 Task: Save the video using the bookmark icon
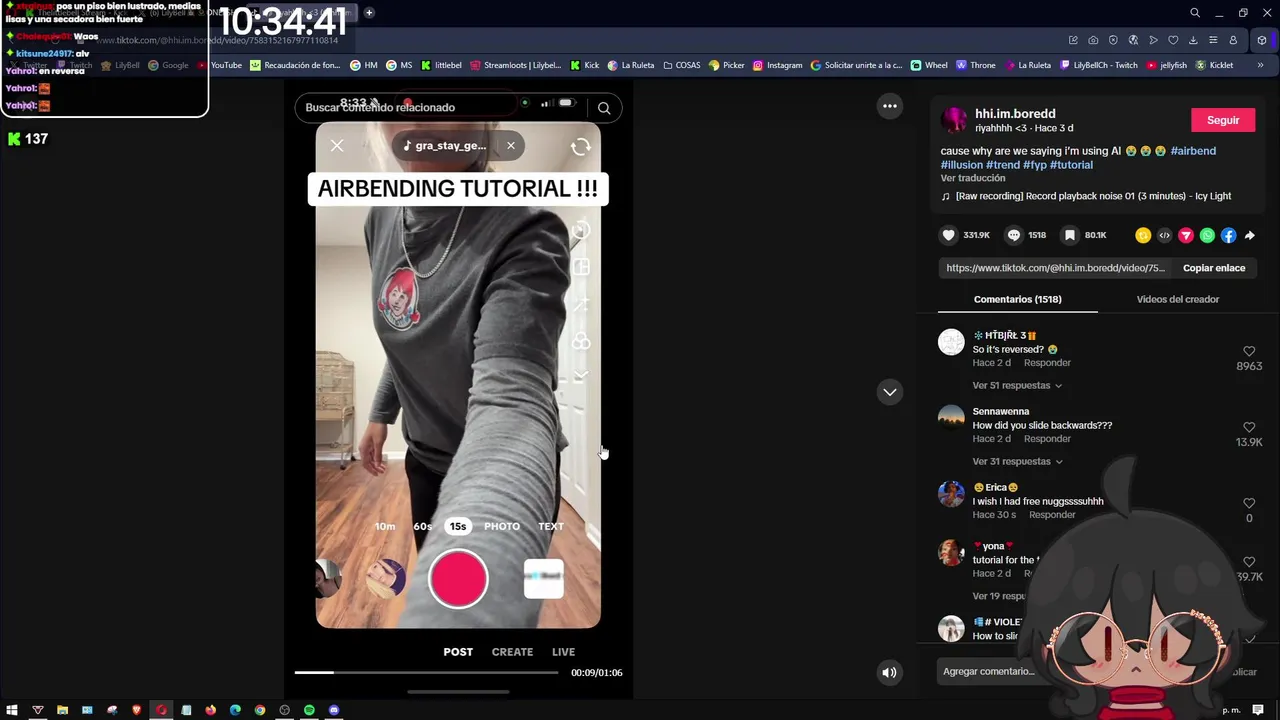coord(1070,235)
